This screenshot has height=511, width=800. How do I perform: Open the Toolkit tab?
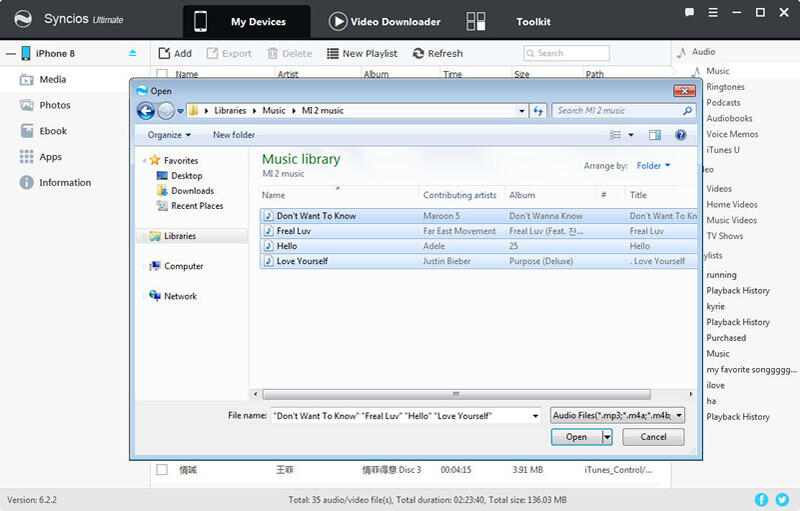tap(508, 21)
